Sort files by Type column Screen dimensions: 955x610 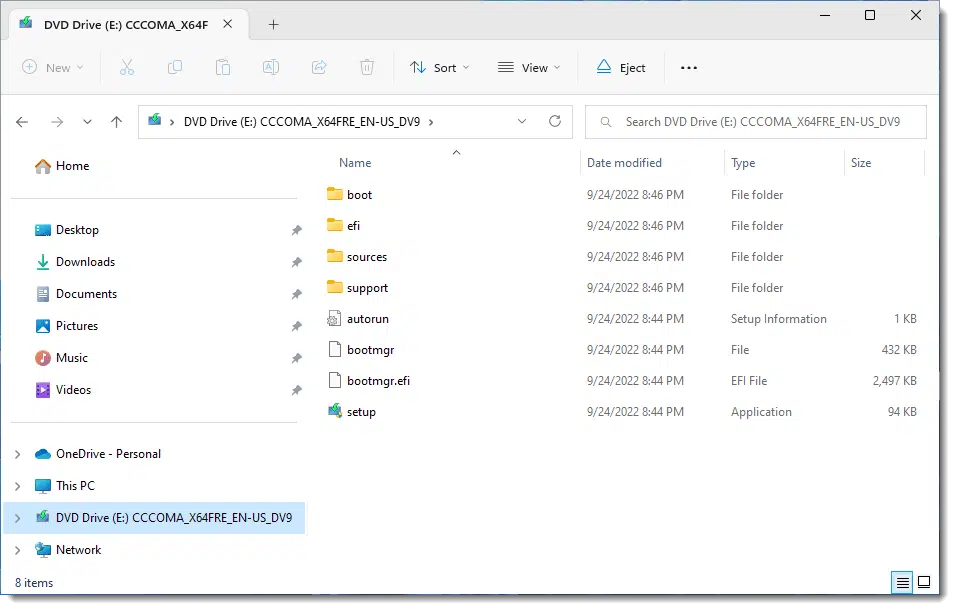pos(743,163)
